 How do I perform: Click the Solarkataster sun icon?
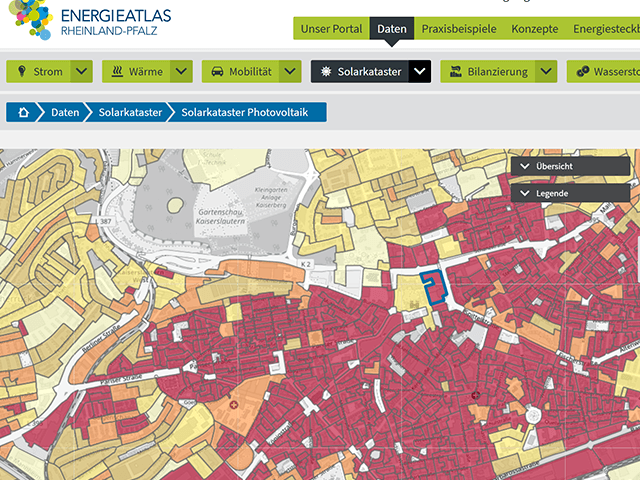click(326, 72)
